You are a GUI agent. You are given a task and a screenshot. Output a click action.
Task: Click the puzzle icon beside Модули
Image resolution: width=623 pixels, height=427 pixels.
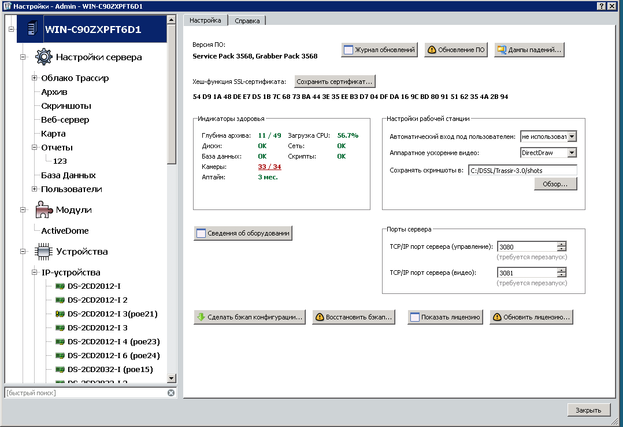(x=43, y=209)
